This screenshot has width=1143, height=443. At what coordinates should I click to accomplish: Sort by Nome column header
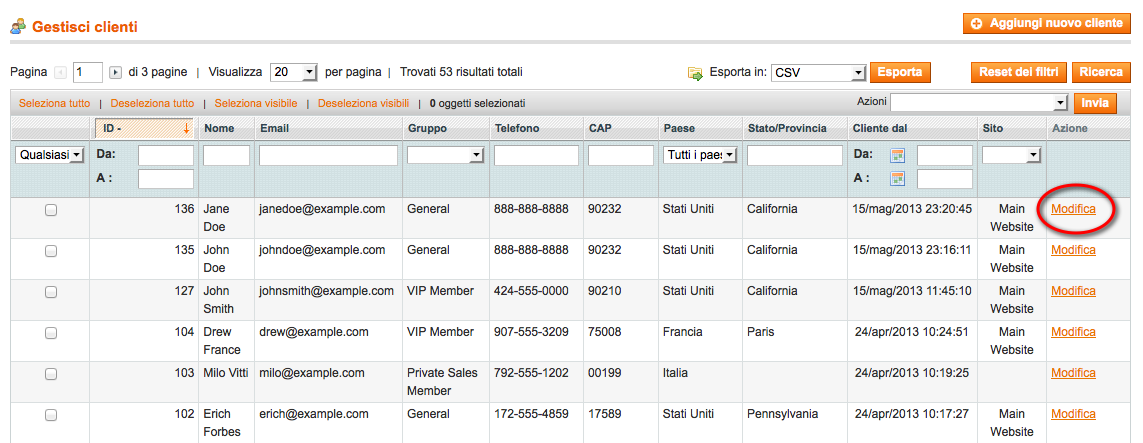point(219,128)
